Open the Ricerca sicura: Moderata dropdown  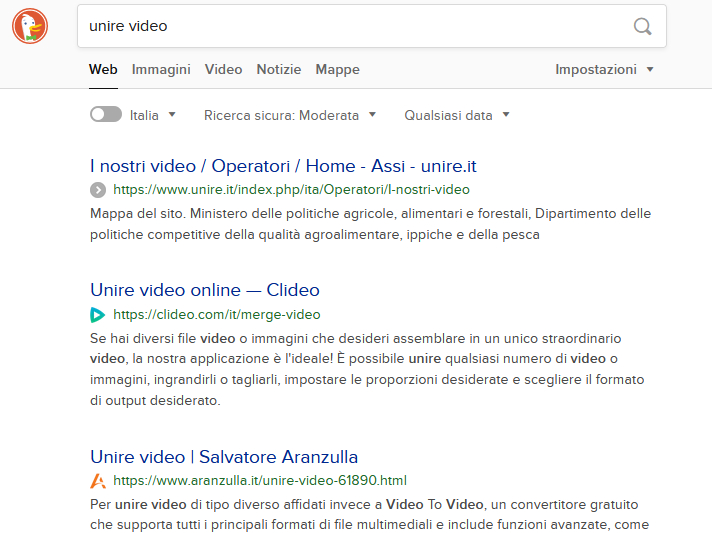pos(290,115)
